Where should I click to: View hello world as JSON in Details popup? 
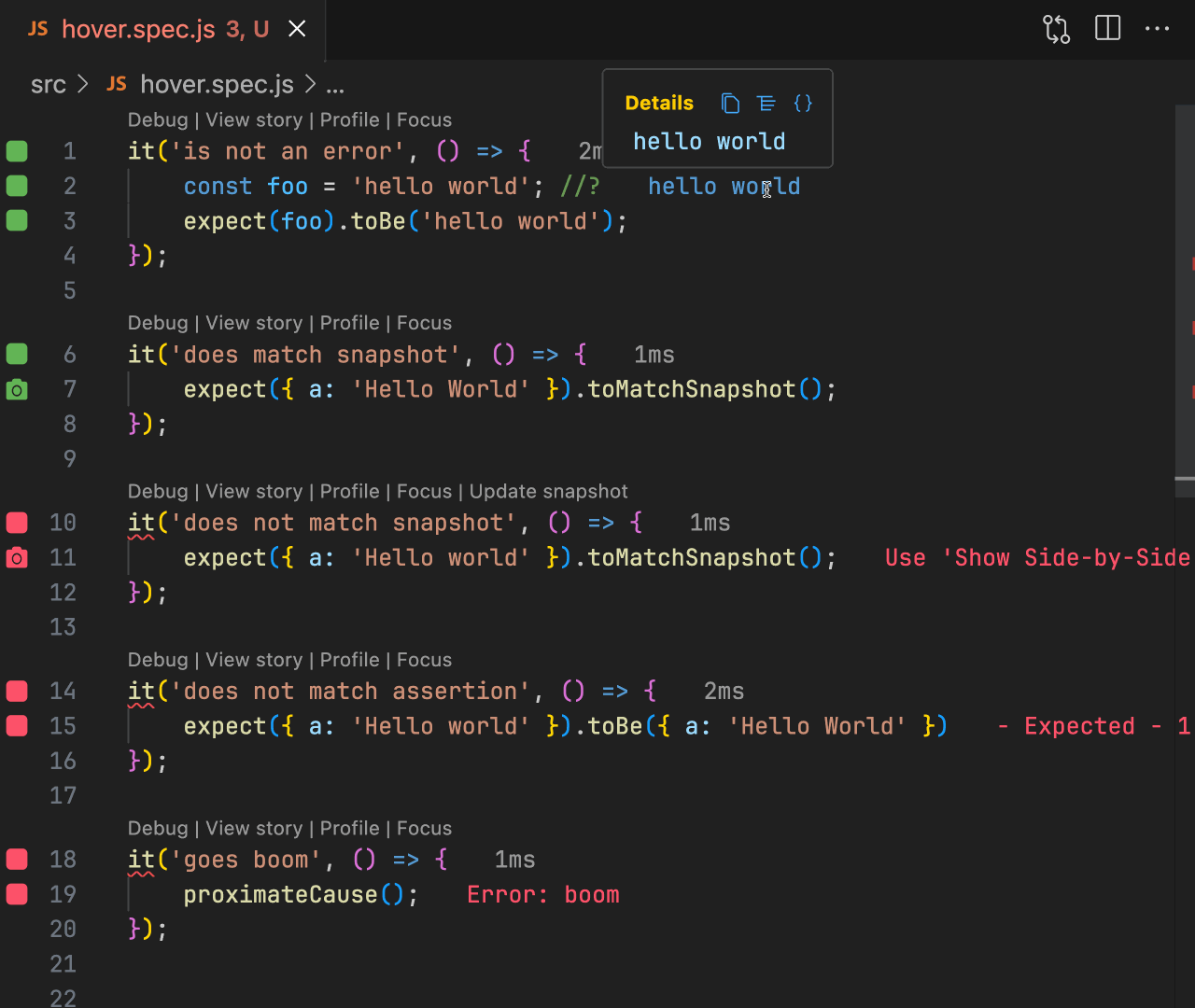[x=803, y=104]
